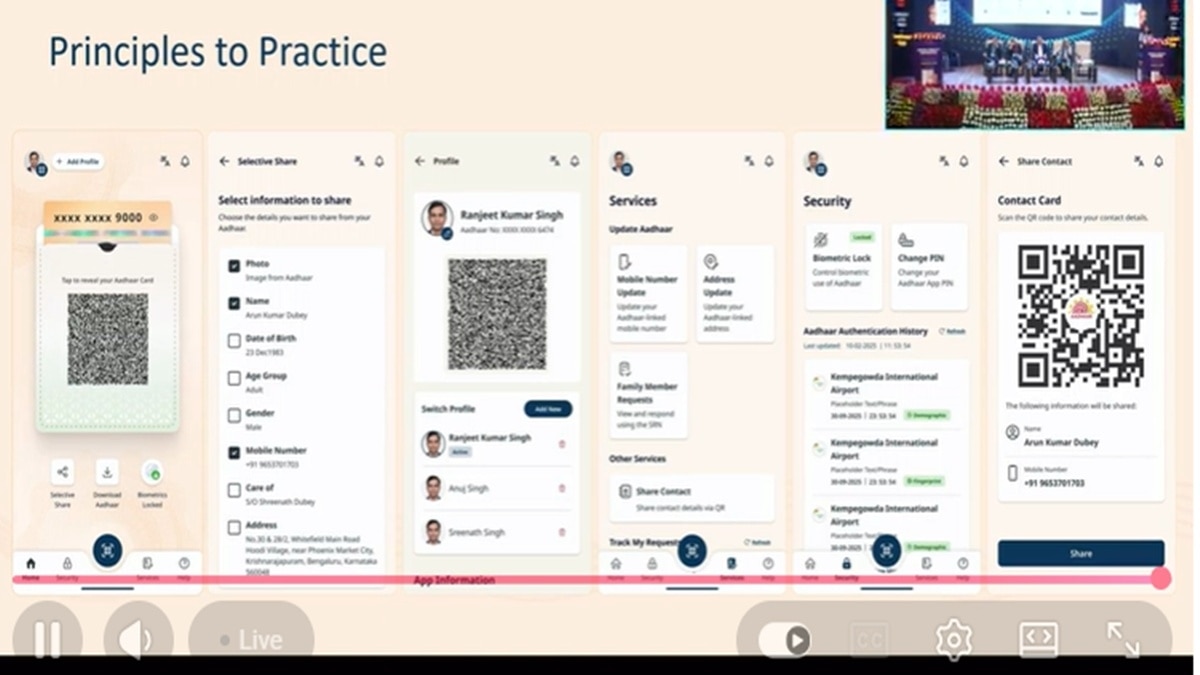The image size is (1200, 675).
Task: Turn on closed captions
Action: pyautogui.click(x=869, y=639)
